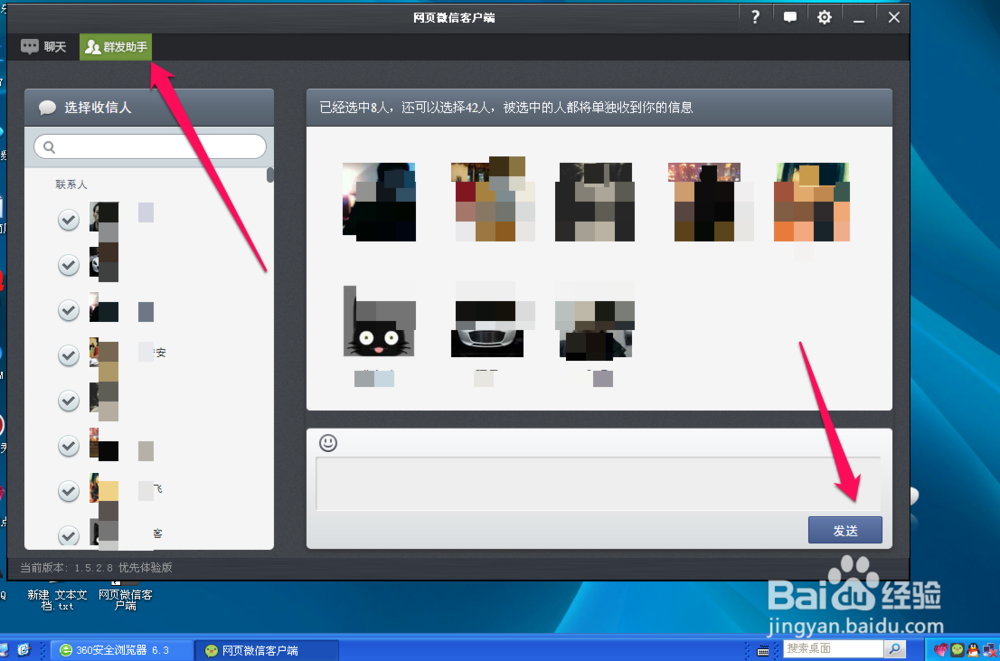Viewport: 1000px width, 661px height.
Task: Click the QQ penguin tray icon
Action: tap(972, 650)
